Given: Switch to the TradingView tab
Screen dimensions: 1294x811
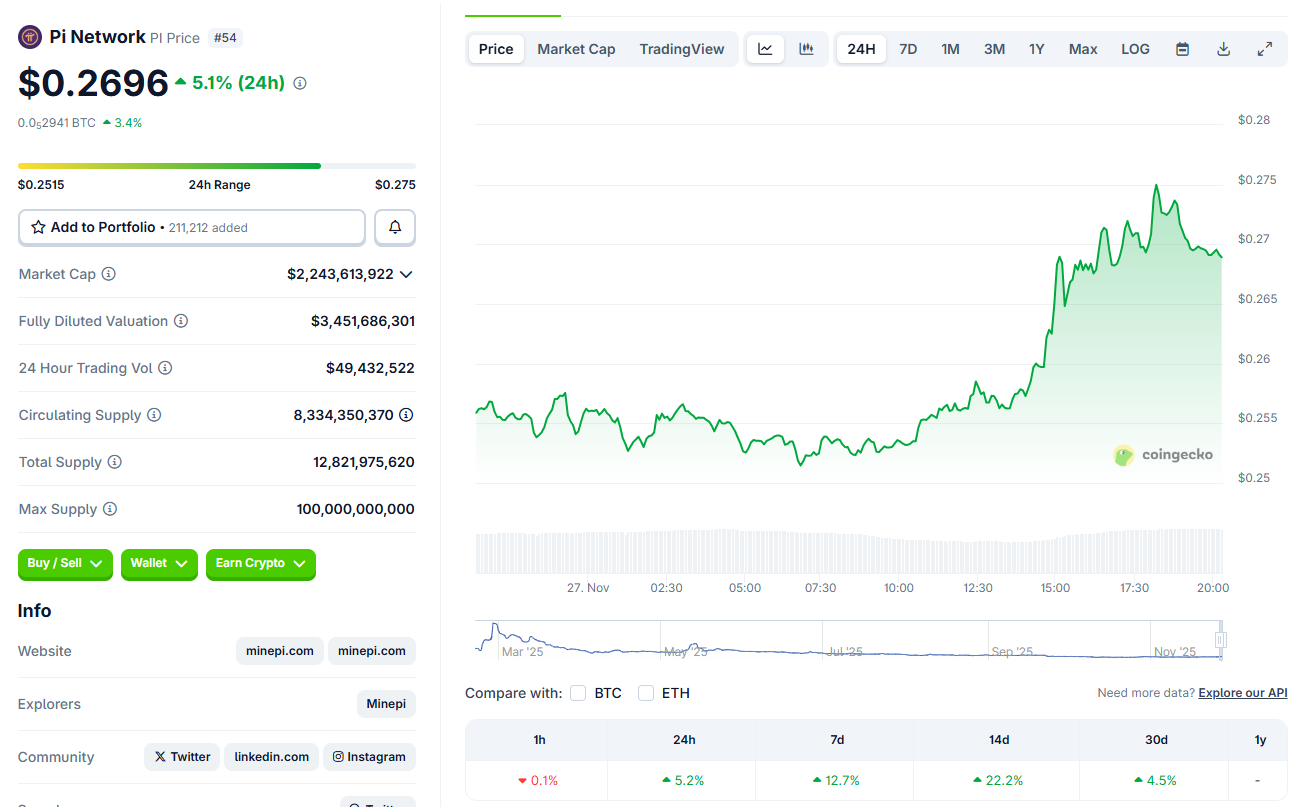Looking at the screenshot, I should click(x=682, y=49).
